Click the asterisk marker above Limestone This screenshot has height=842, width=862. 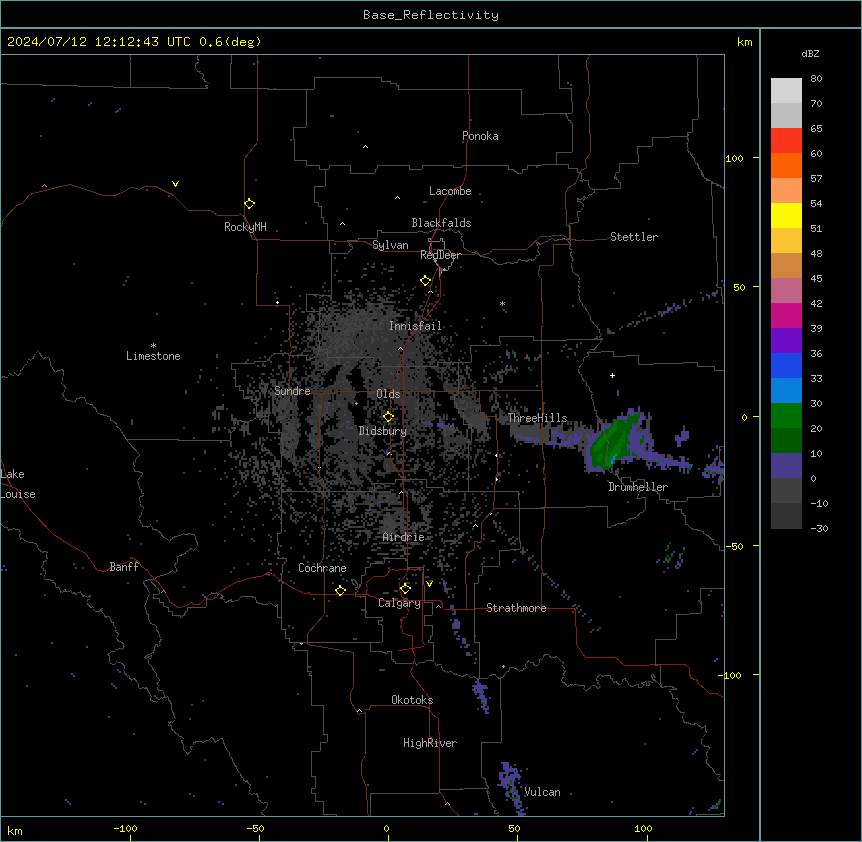[x=153, y=346]
